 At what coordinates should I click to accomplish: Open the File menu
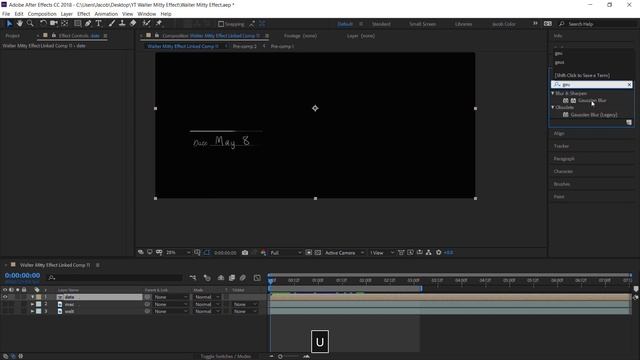6,14
